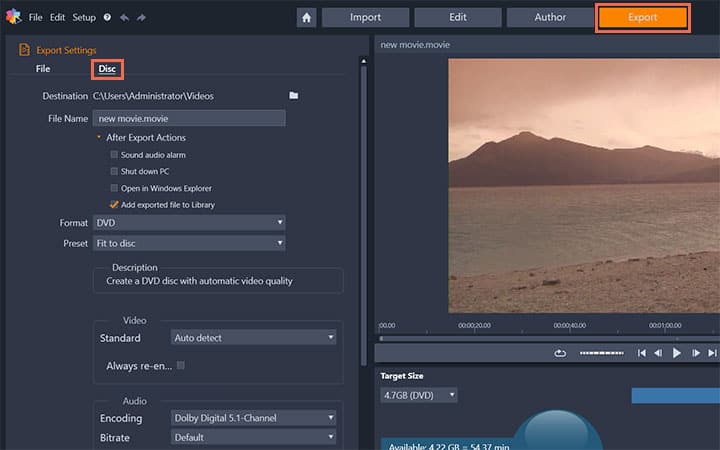Toggle Always re-encode checkbox

[181, 366]
